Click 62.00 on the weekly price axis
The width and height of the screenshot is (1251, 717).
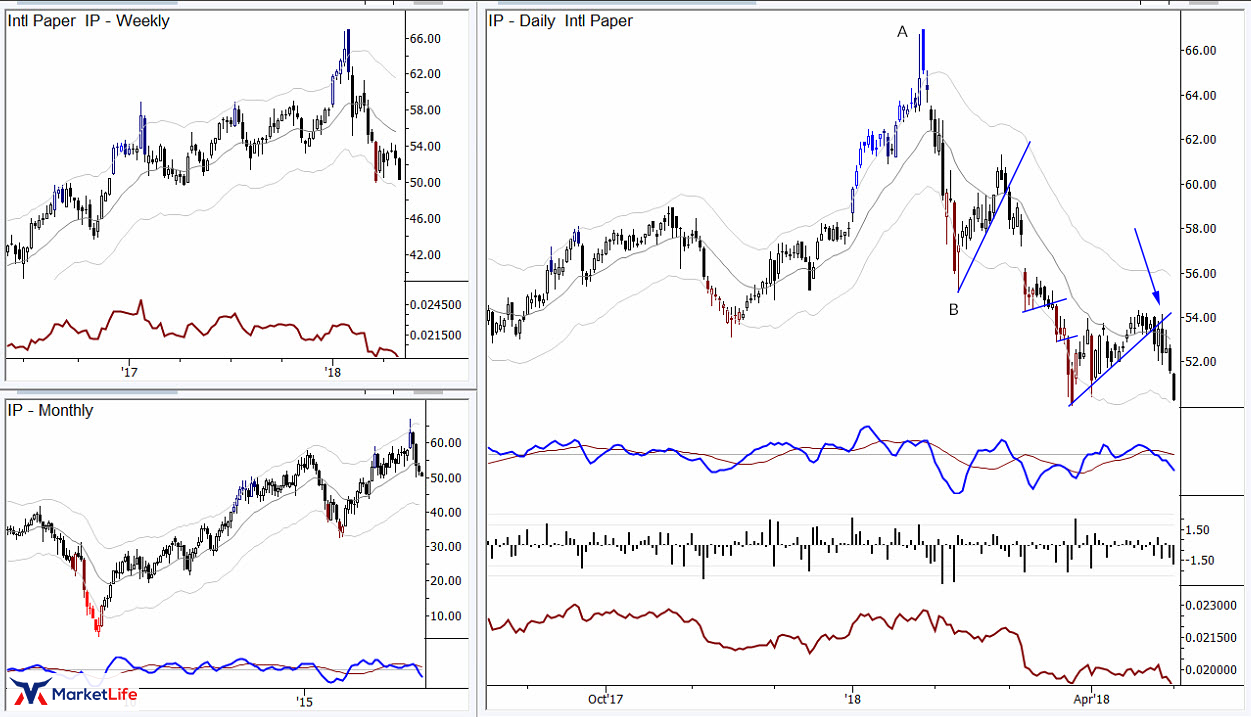[426, 74]
